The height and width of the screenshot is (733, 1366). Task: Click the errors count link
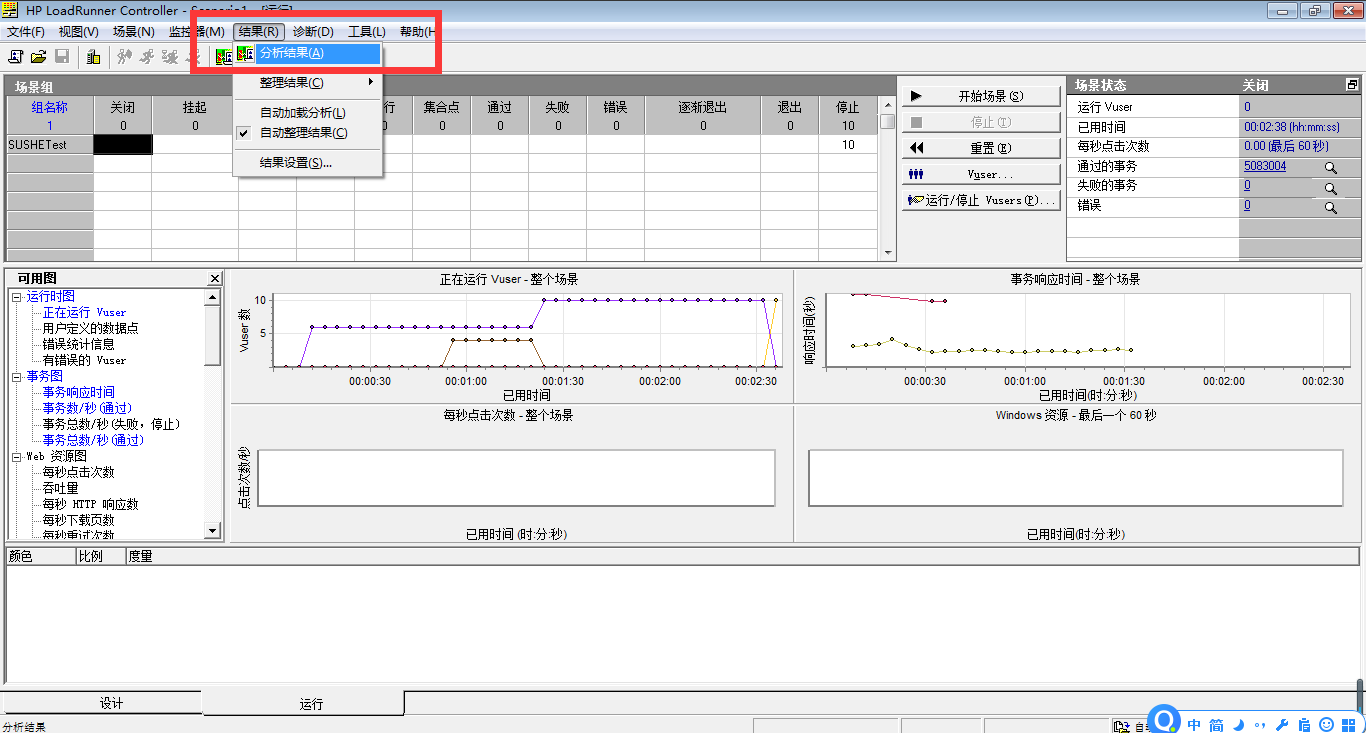tap(1247, 206)
